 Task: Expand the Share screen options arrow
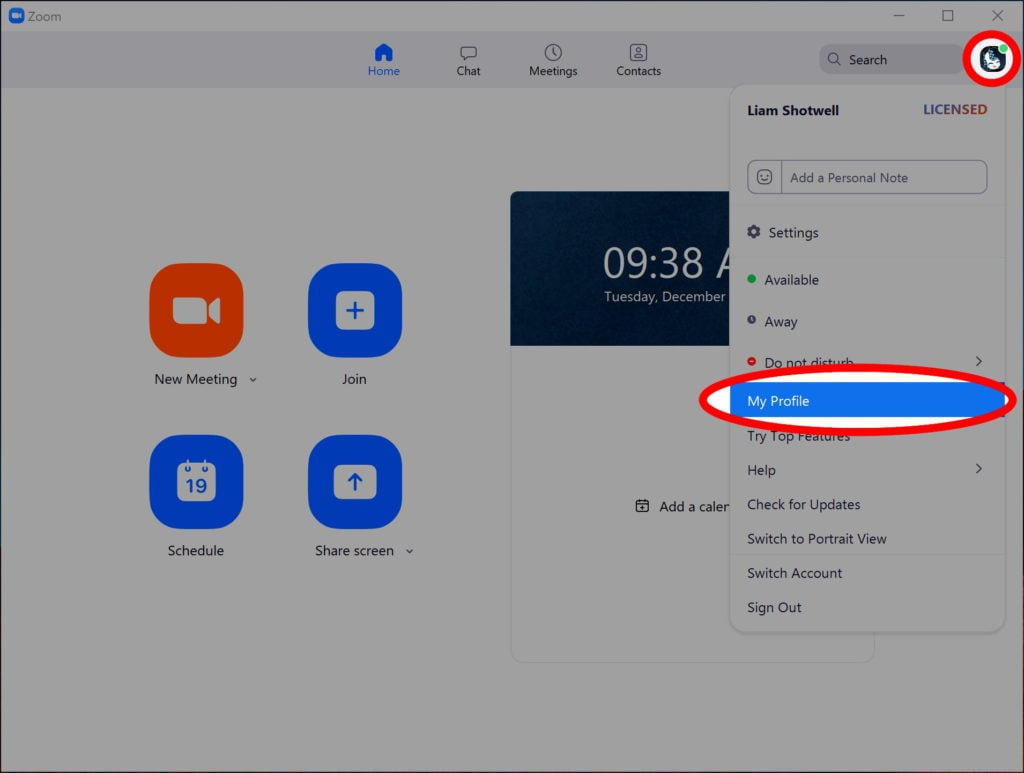409,552
